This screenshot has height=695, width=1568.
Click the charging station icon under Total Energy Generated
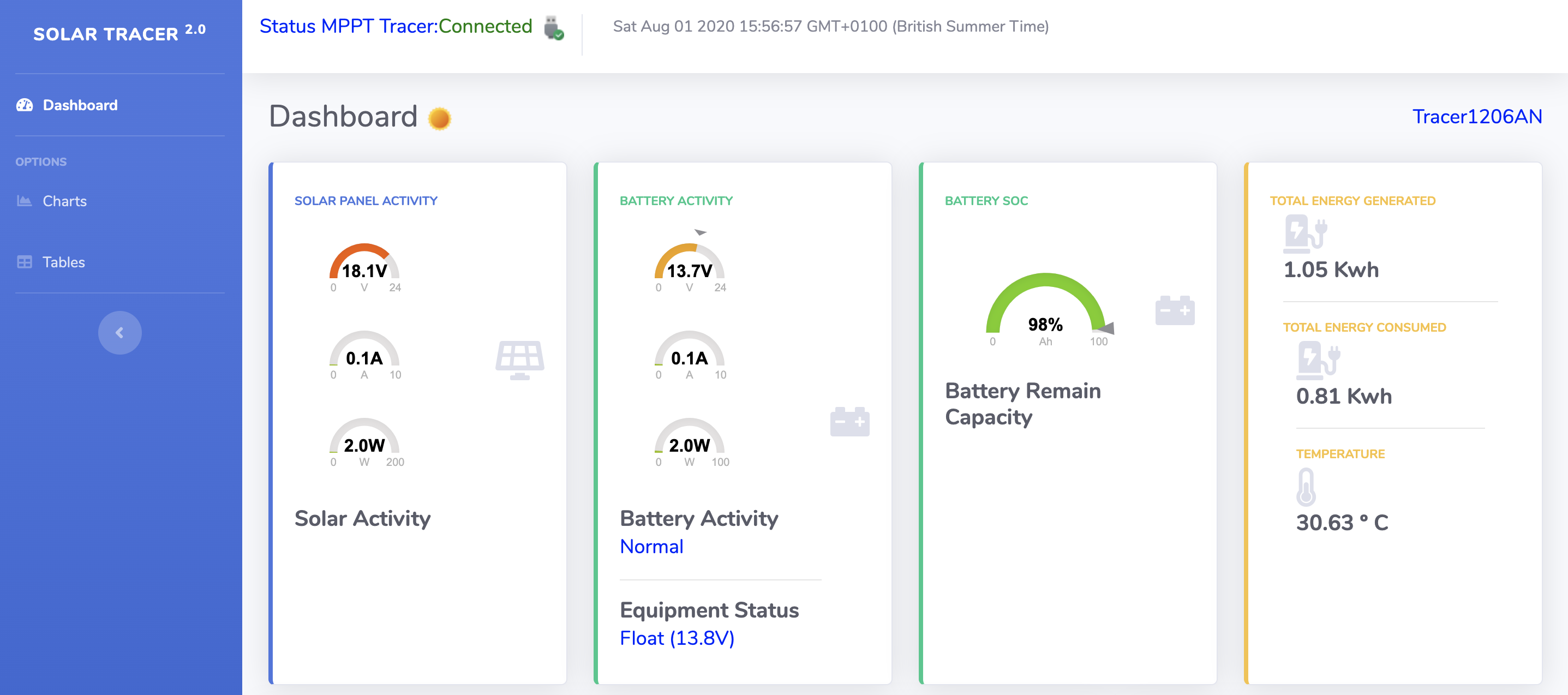coord(1305,233)
